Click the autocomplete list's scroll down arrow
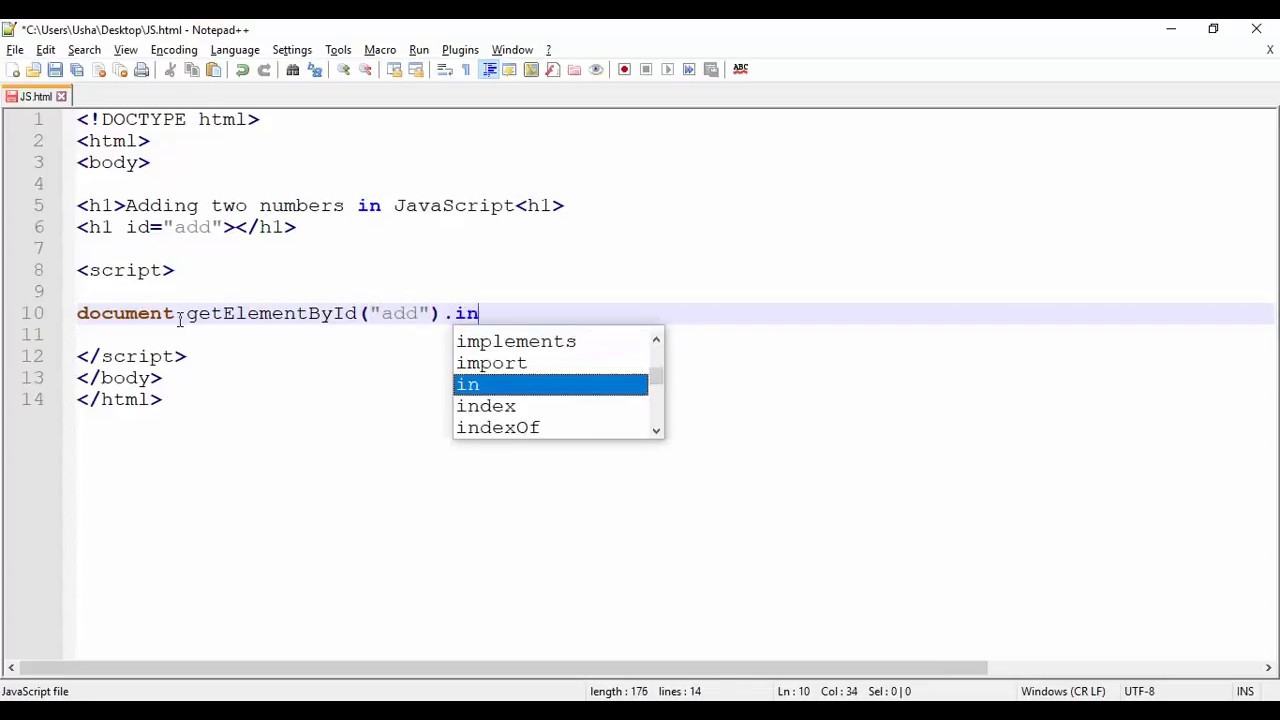 [656, 430]
